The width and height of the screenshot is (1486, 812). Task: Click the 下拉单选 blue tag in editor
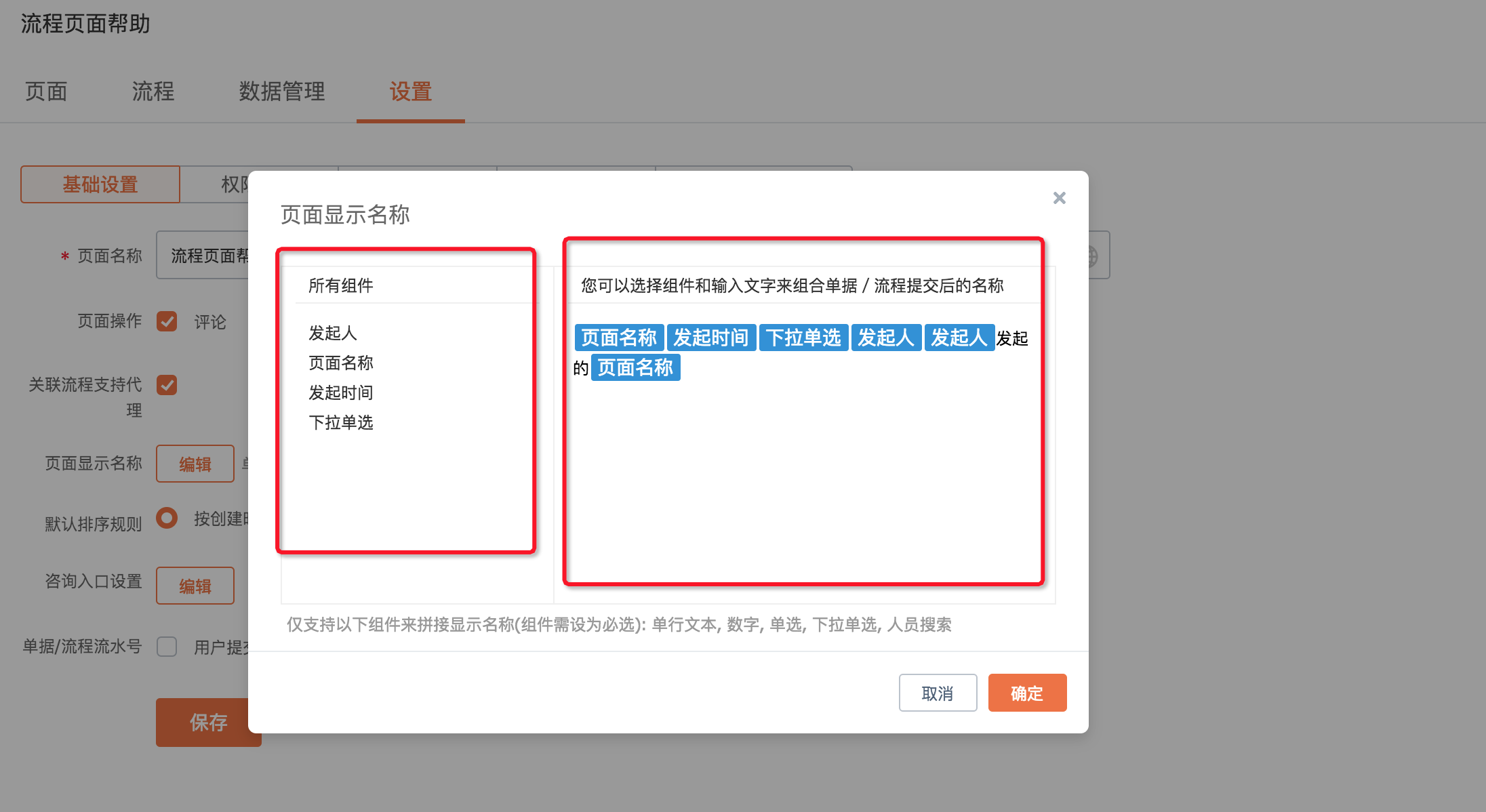(803, 338)
